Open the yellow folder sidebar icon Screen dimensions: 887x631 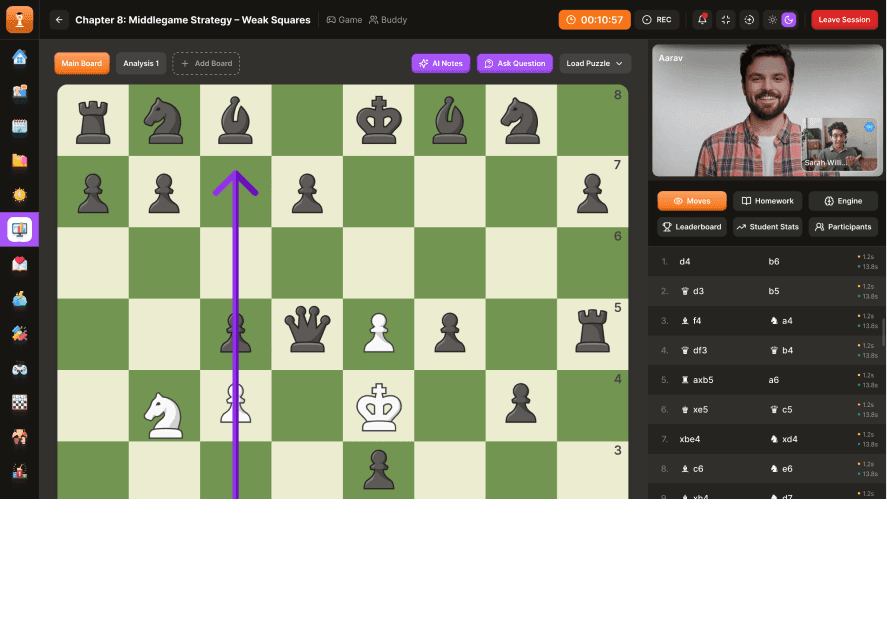pos(19,160)
